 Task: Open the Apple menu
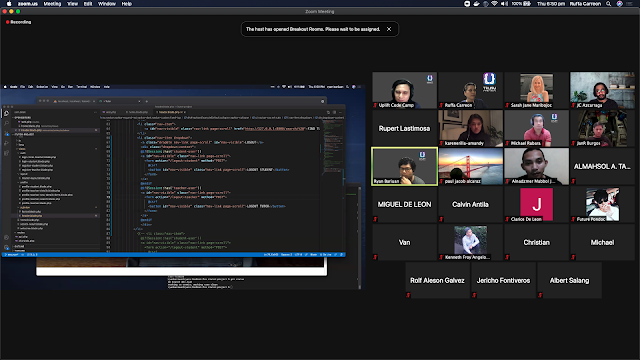(x=9, y=4)
